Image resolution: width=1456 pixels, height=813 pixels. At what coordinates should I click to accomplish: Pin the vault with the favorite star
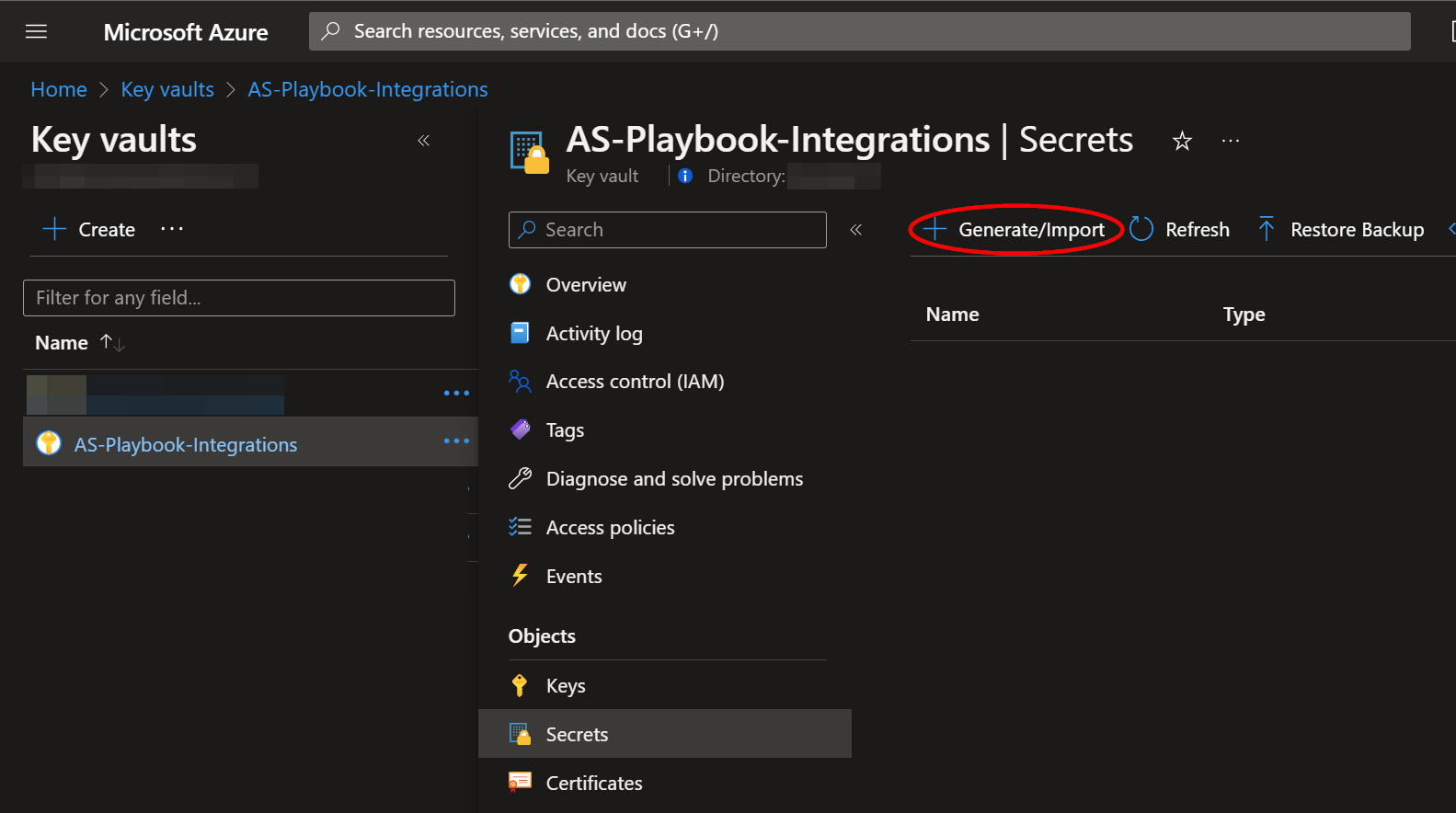[1182, 141]
